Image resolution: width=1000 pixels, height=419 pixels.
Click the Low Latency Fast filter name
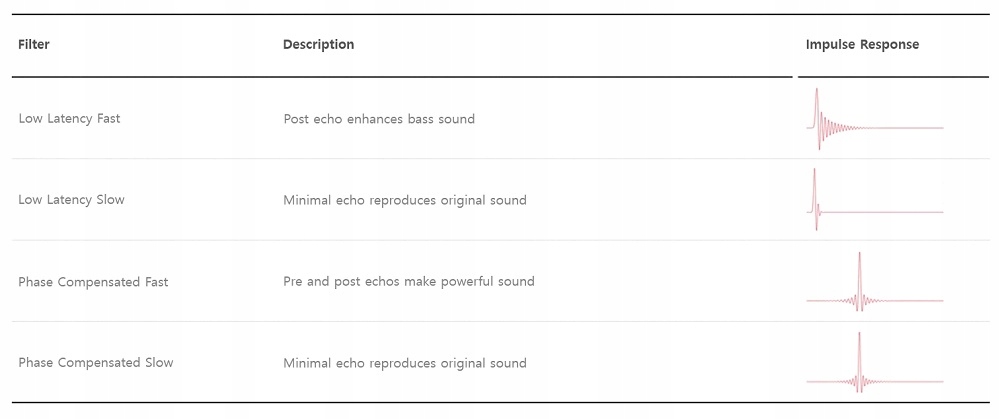click(69, 118)
